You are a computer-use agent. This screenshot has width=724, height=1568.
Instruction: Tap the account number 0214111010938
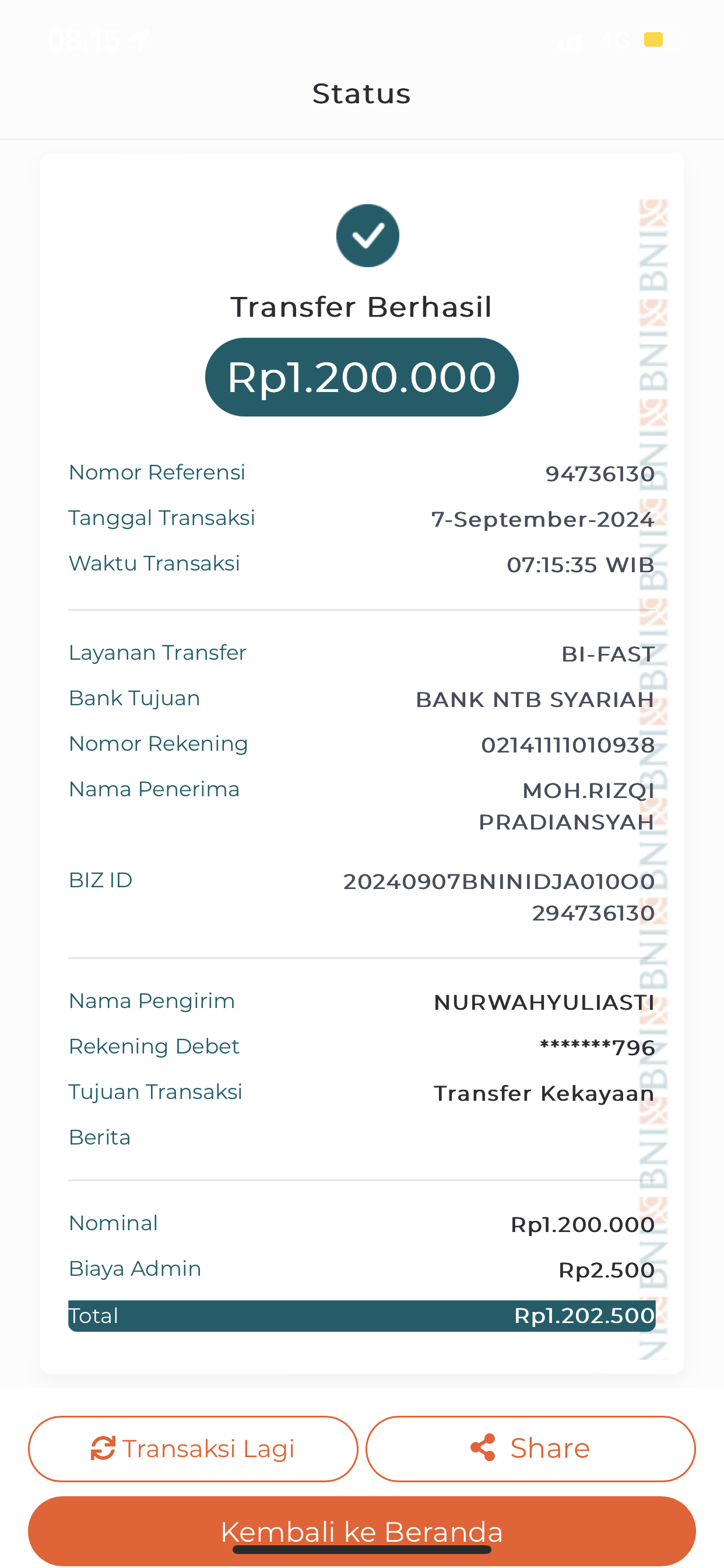click(x=568, y=745)
